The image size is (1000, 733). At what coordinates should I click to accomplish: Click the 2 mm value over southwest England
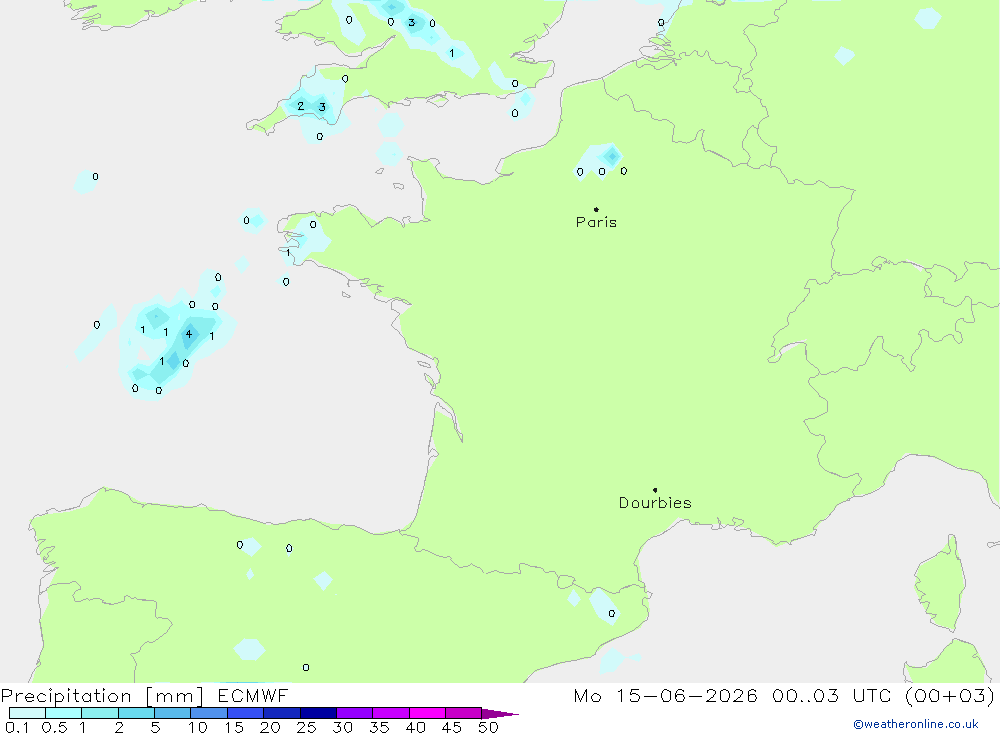(x=300, y=106)
